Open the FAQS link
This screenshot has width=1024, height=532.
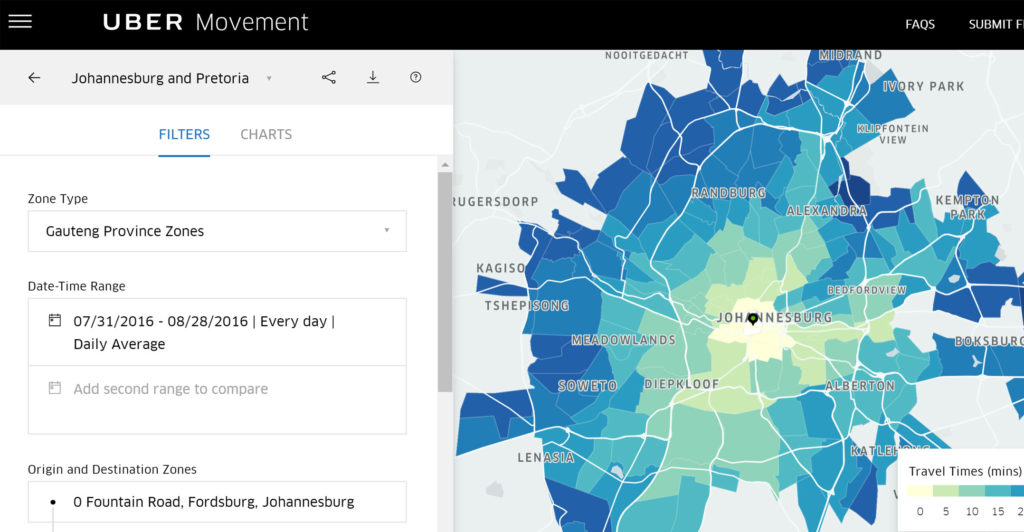click(921, 24)
